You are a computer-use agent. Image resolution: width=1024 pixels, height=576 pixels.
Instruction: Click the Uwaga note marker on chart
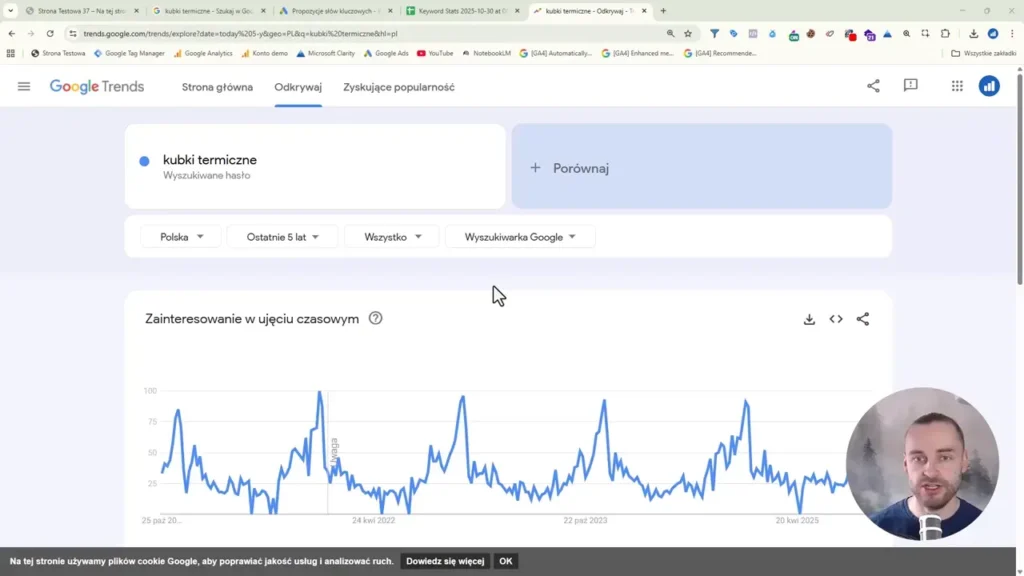334,451
